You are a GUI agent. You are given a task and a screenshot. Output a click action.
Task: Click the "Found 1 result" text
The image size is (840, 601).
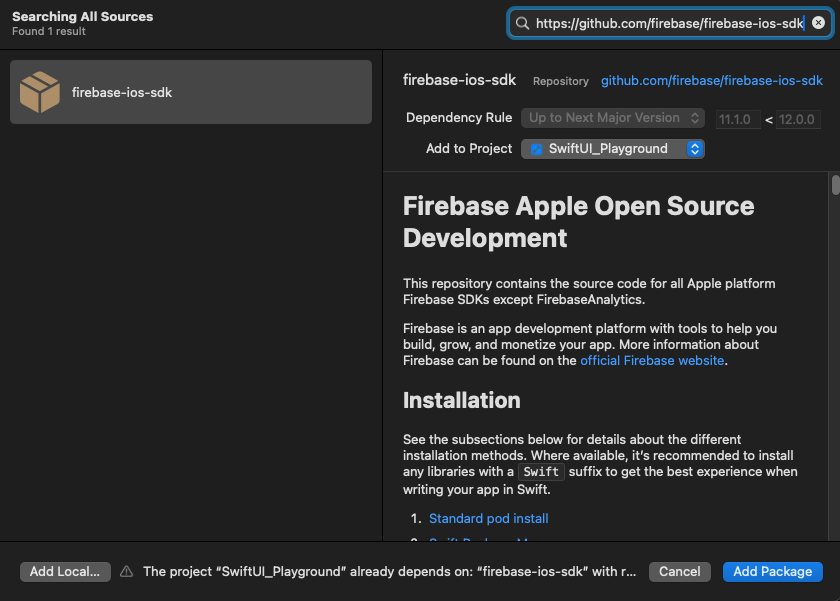pyautogui.click(x=49, y=32)
